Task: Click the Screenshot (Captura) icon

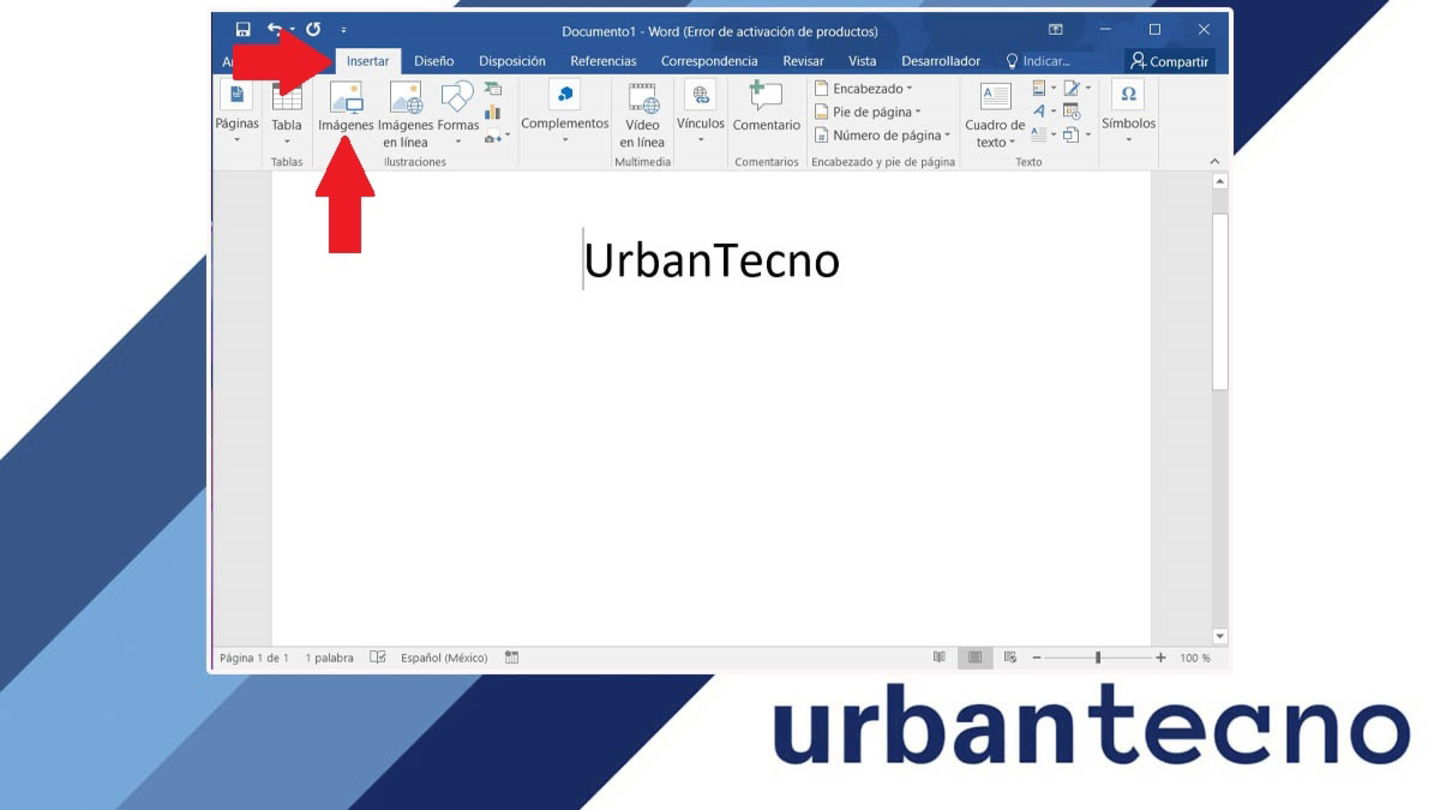Action: click(497, 136)
